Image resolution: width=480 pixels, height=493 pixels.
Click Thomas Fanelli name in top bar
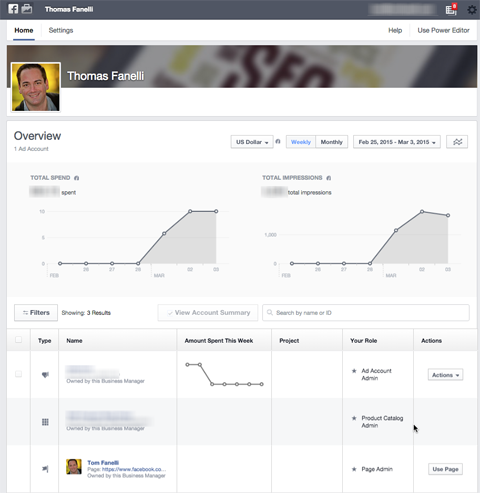point(69,9)
